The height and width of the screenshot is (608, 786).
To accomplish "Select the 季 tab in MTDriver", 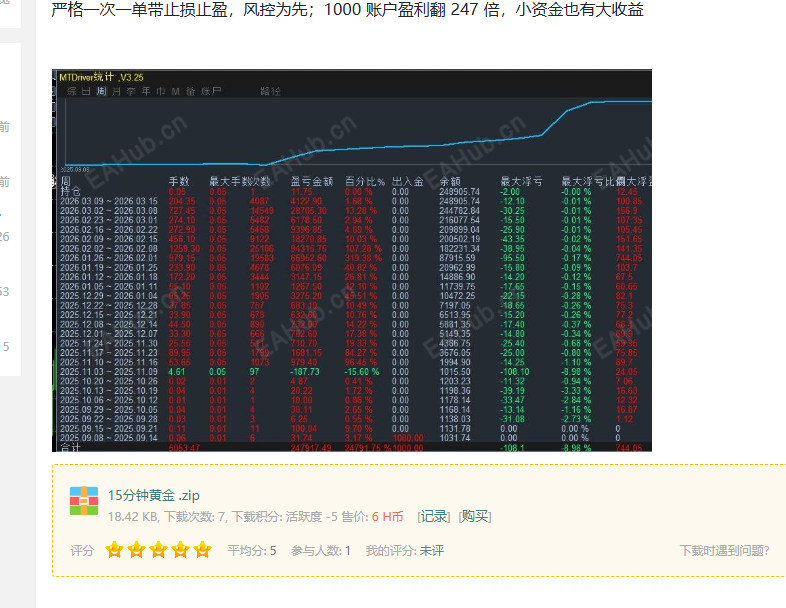I will (x=131, y=91).
